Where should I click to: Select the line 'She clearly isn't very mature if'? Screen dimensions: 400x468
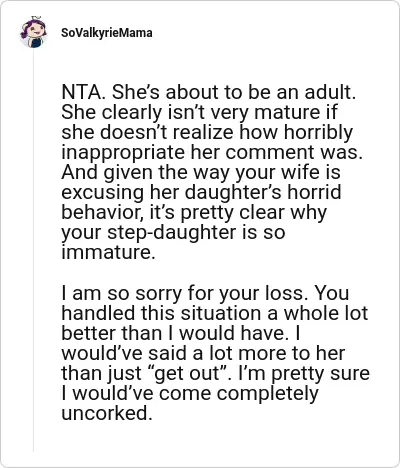(199, 113)
